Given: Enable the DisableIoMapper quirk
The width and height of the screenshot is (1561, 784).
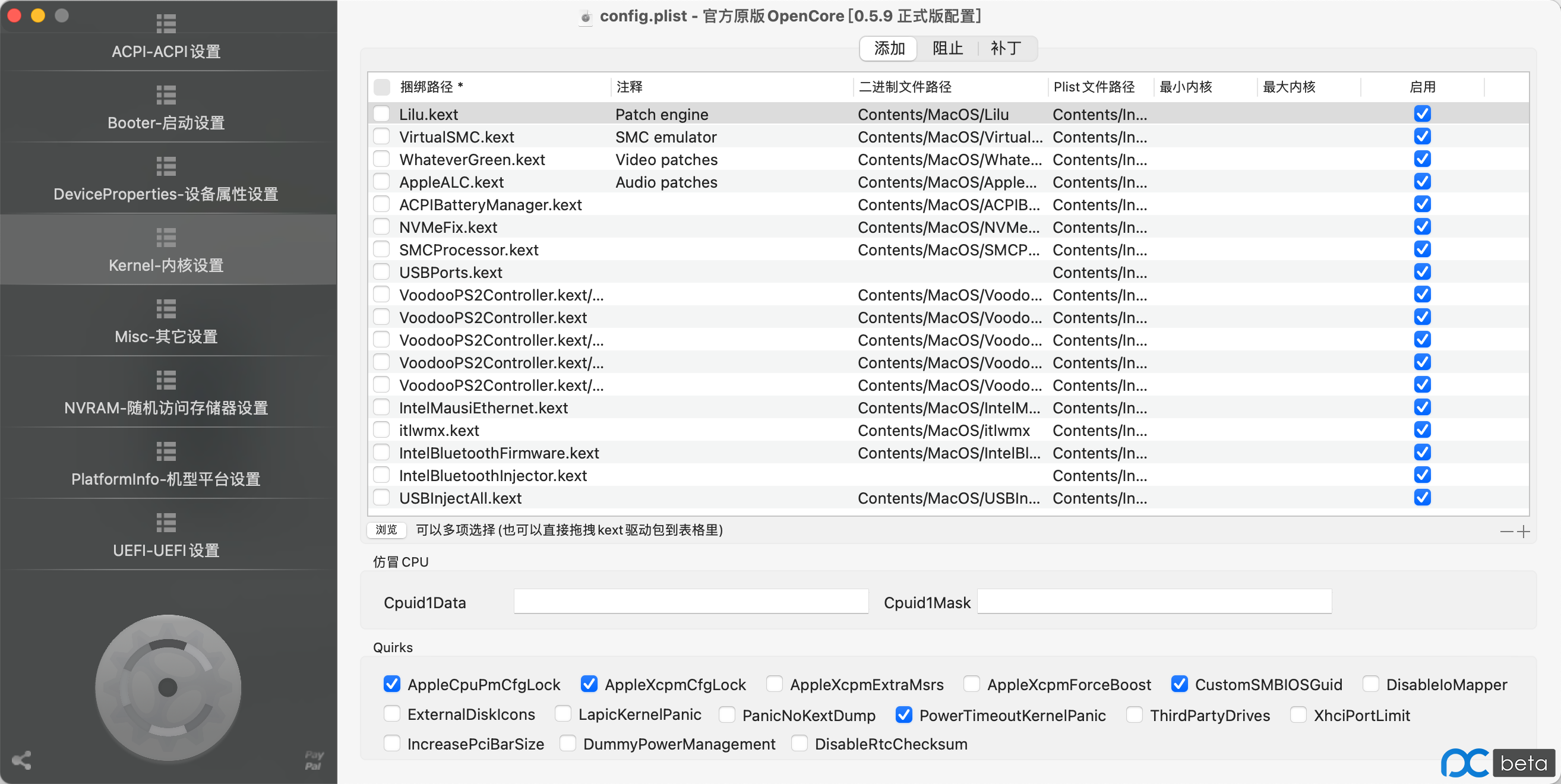Looking at the screenshot, I should coord(1371,684).
